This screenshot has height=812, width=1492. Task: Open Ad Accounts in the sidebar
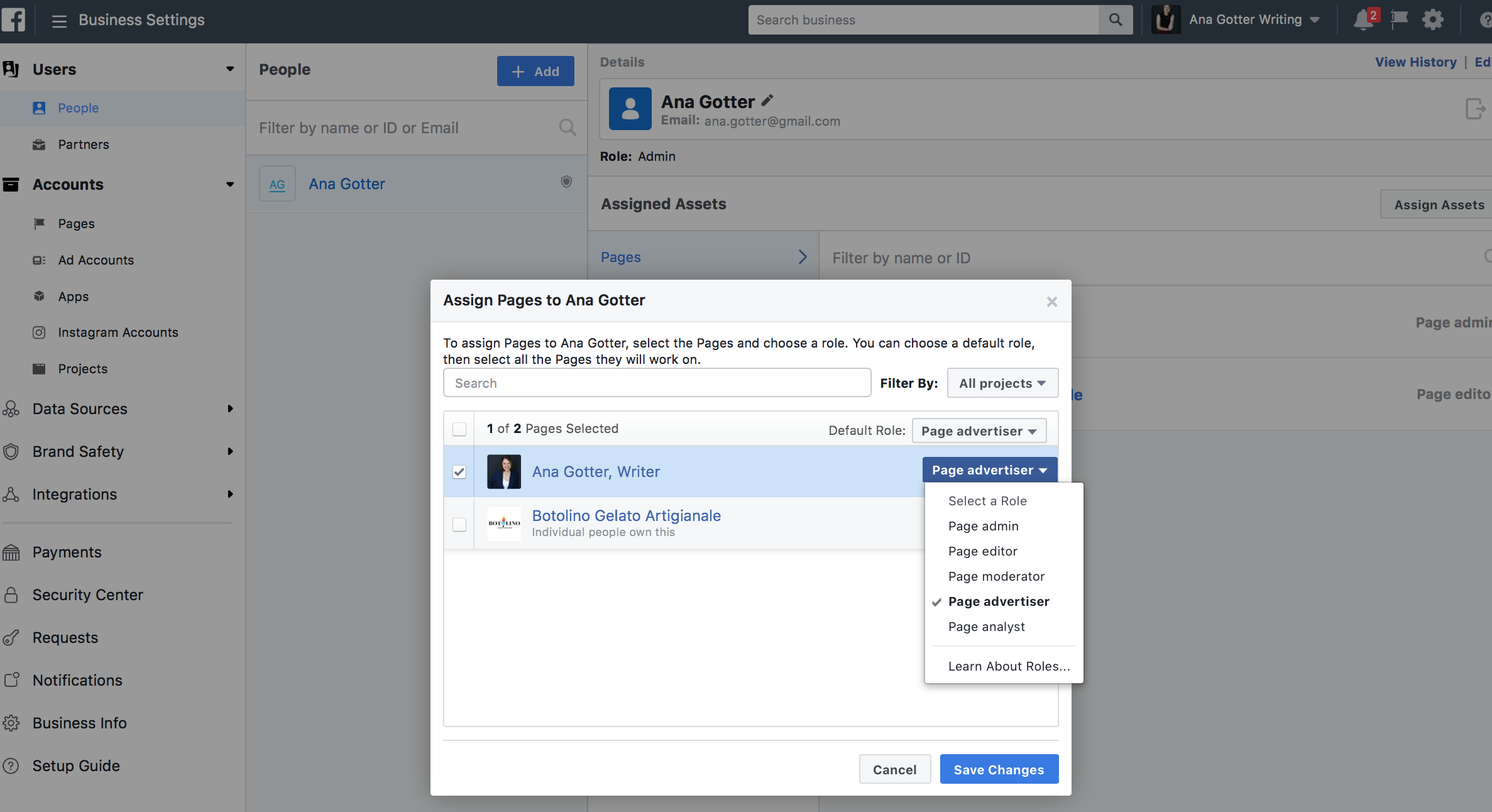pyautogui.click(x=96, y=260)
